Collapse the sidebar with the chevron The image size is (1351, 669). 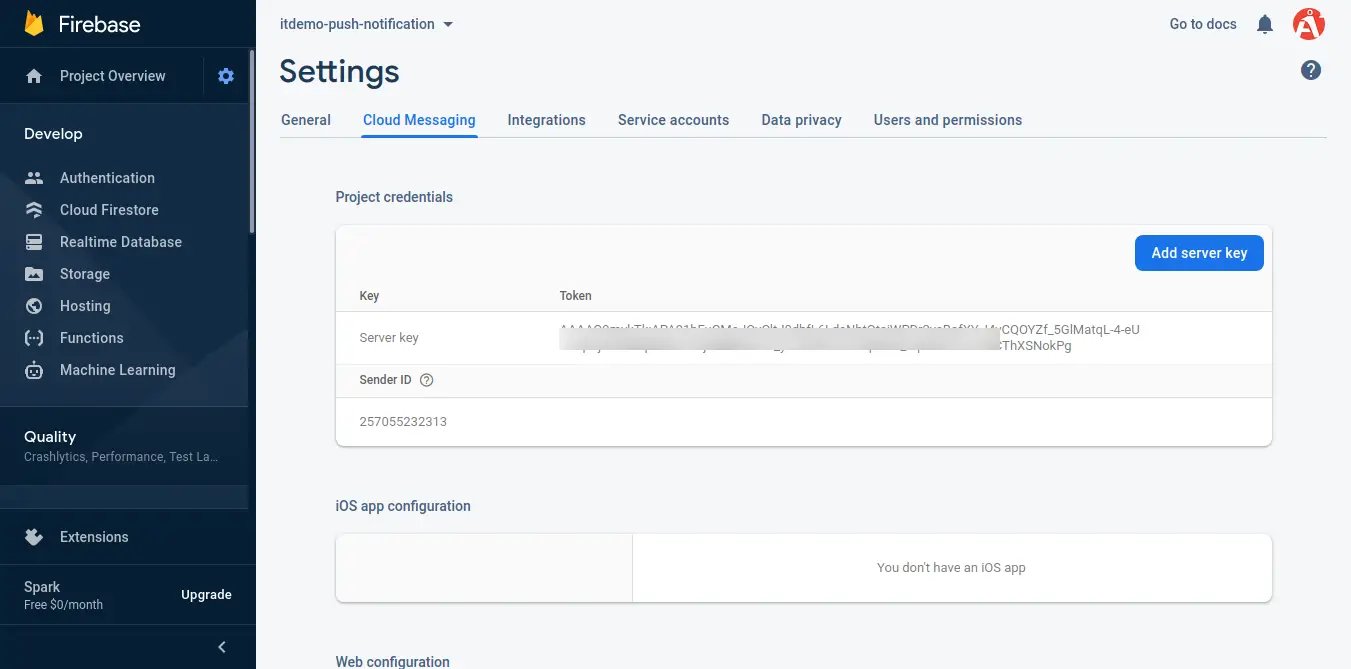[x=222, y=647]
